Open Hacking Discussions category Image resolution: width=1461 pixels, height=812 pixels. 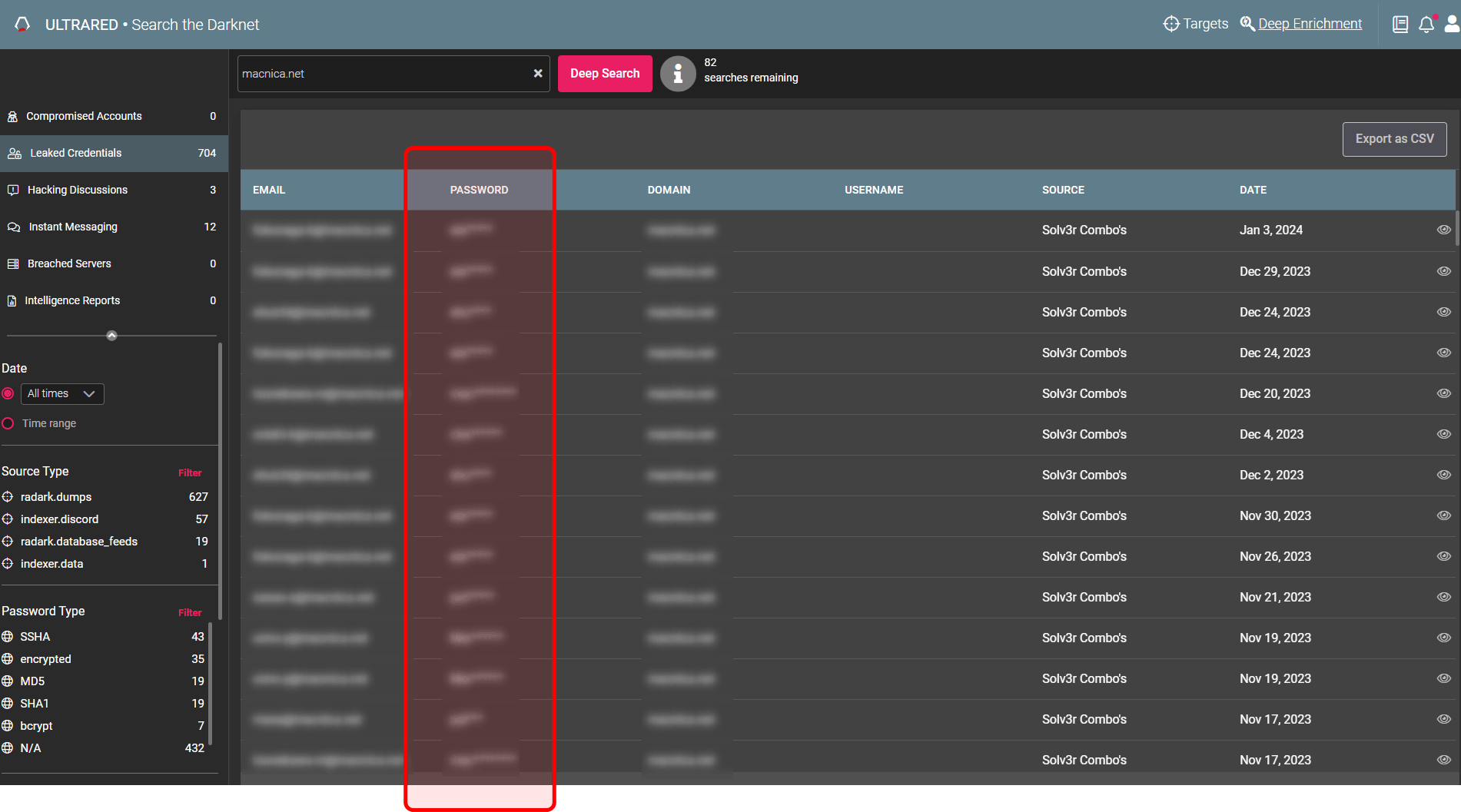77,190
